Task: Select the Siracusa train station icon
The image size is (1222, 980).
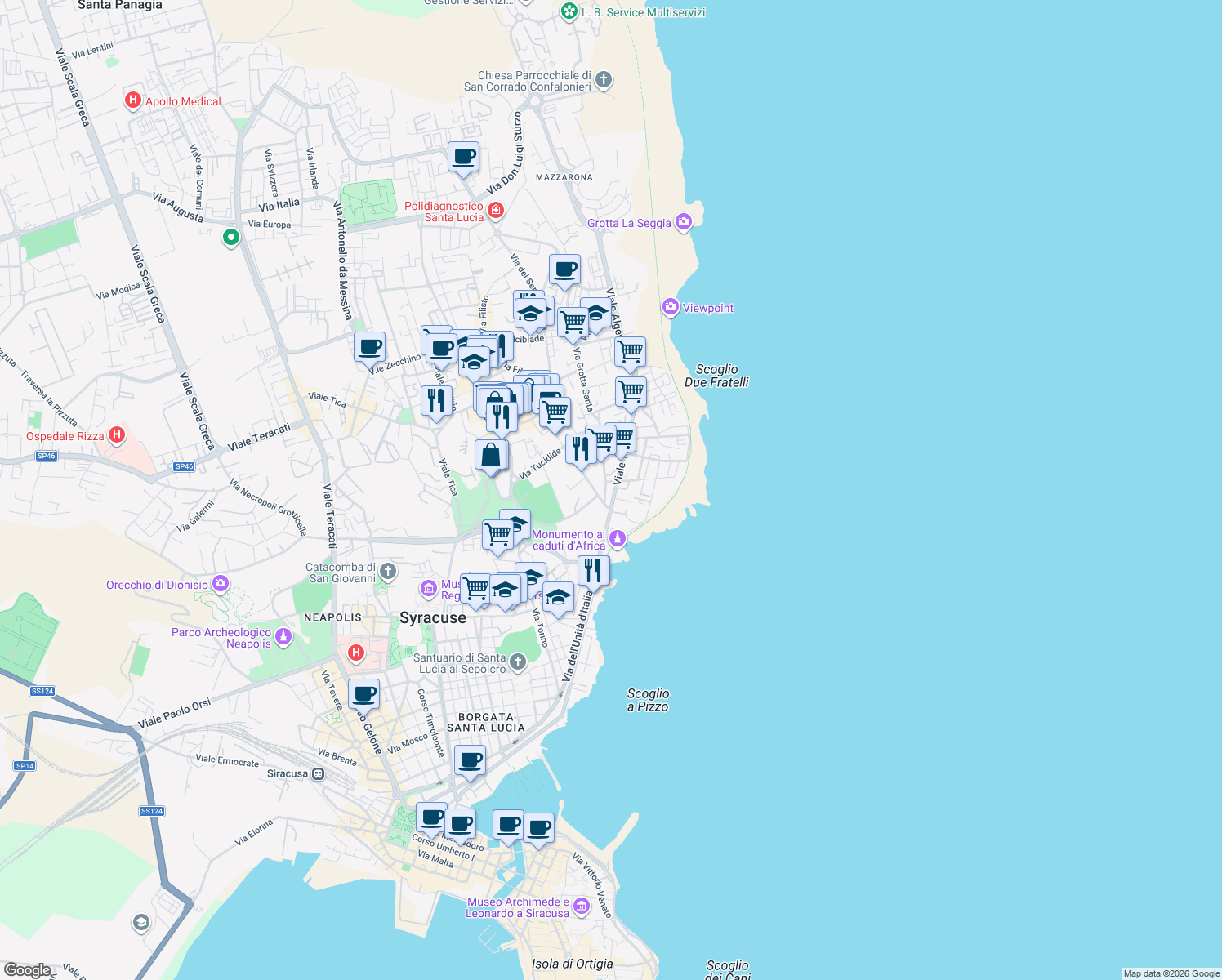Action: 320,773
